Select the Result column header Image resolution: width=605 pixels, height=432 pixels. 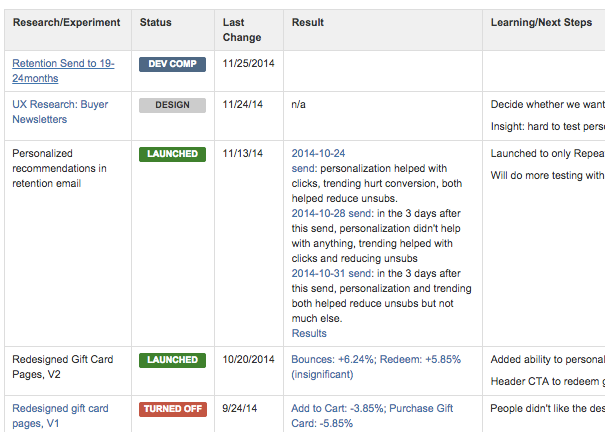pyautogui.click(x=308, y=22)
